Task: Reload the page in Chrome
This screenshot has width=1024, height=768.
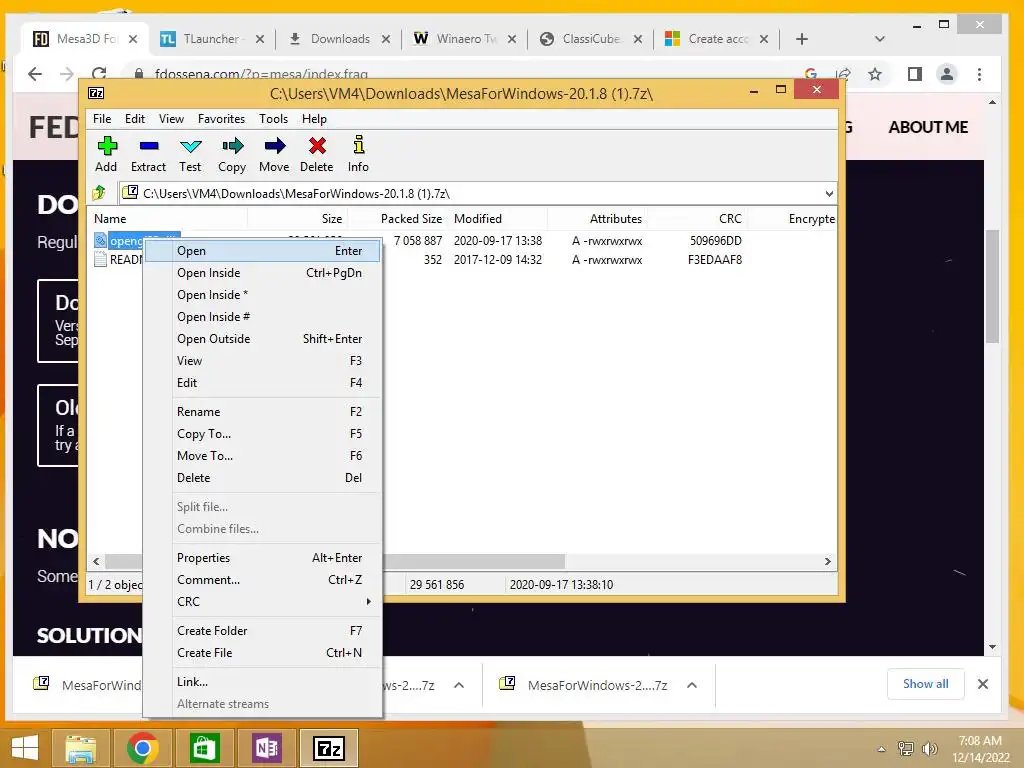Action: pyautogui.click(x=99, y=74)
